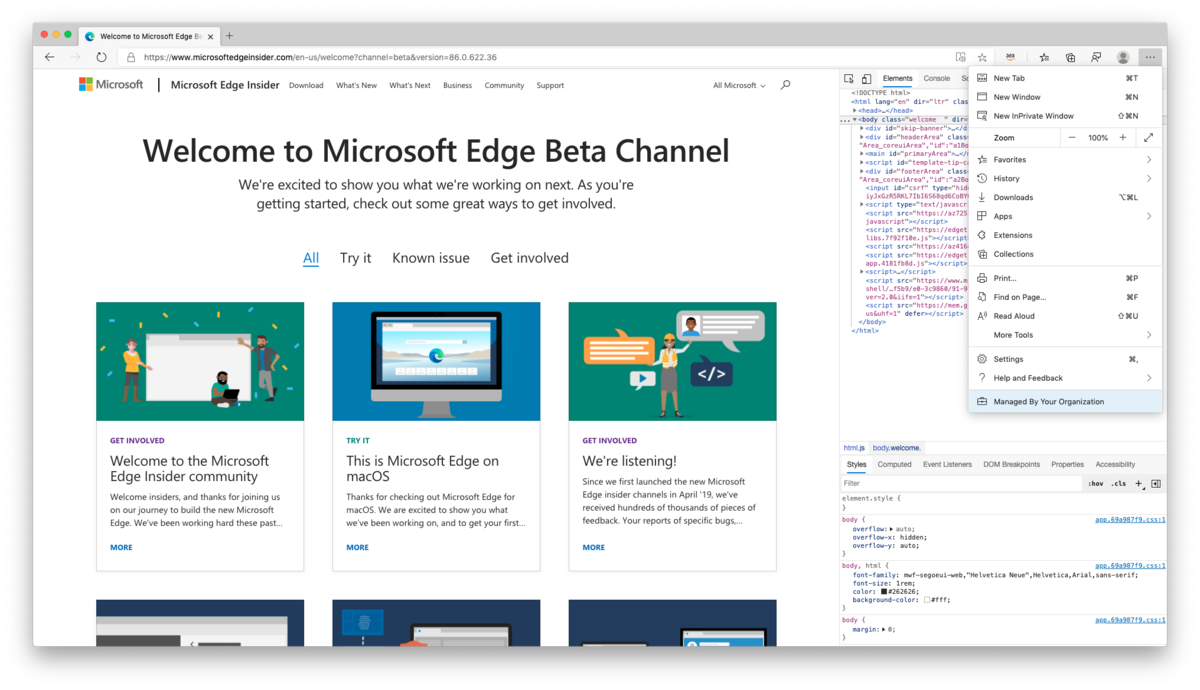The height and width of the screenshot is (690, 1200).
Task: Open the Favorites list toolbar icon
Action: point(1044,57)
